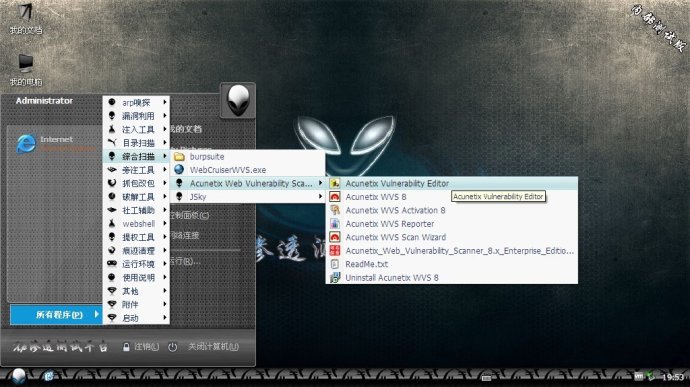690x387 pixels.
Task: Expand the arp嗅探 submenu arrow
Action: click(165, 102)
